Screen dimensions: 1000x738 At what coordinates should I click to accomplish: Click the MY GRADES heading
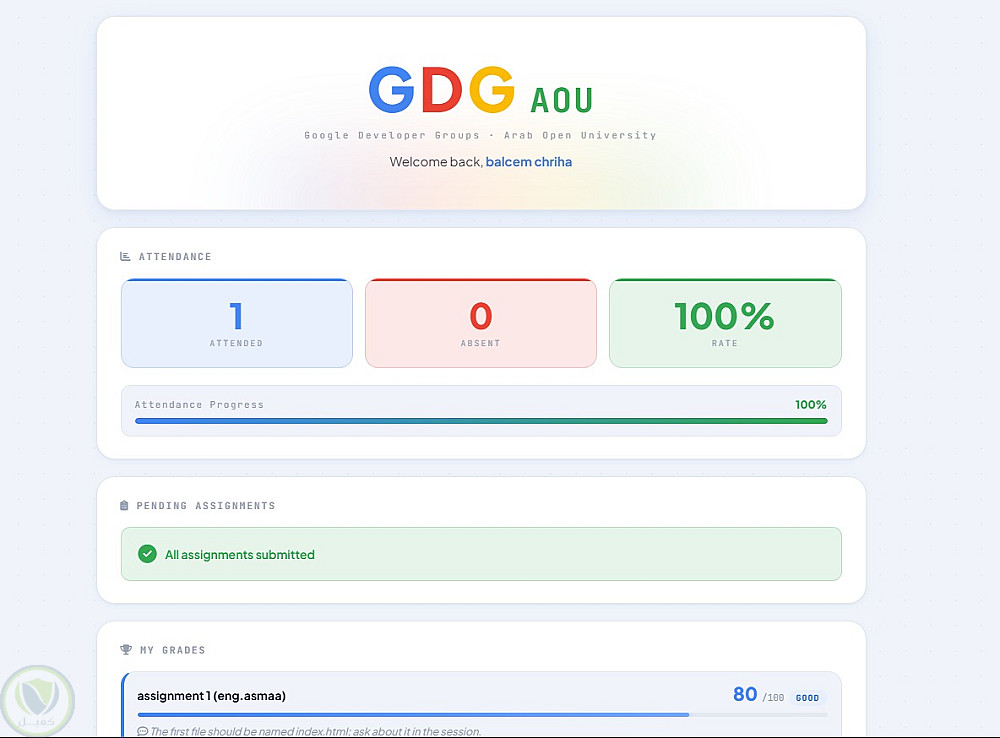tap(173, 650)
